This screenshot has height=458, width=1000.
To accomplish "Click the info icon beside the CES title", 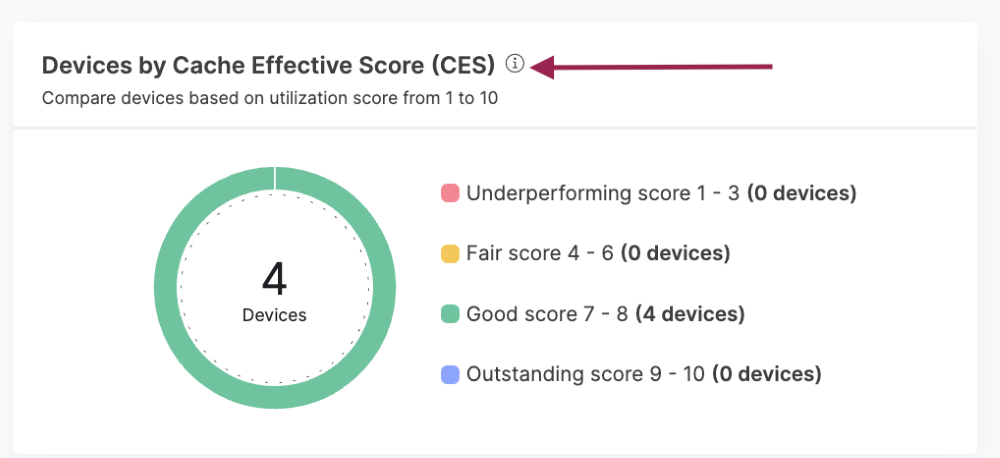I will (x=515, y=65).
